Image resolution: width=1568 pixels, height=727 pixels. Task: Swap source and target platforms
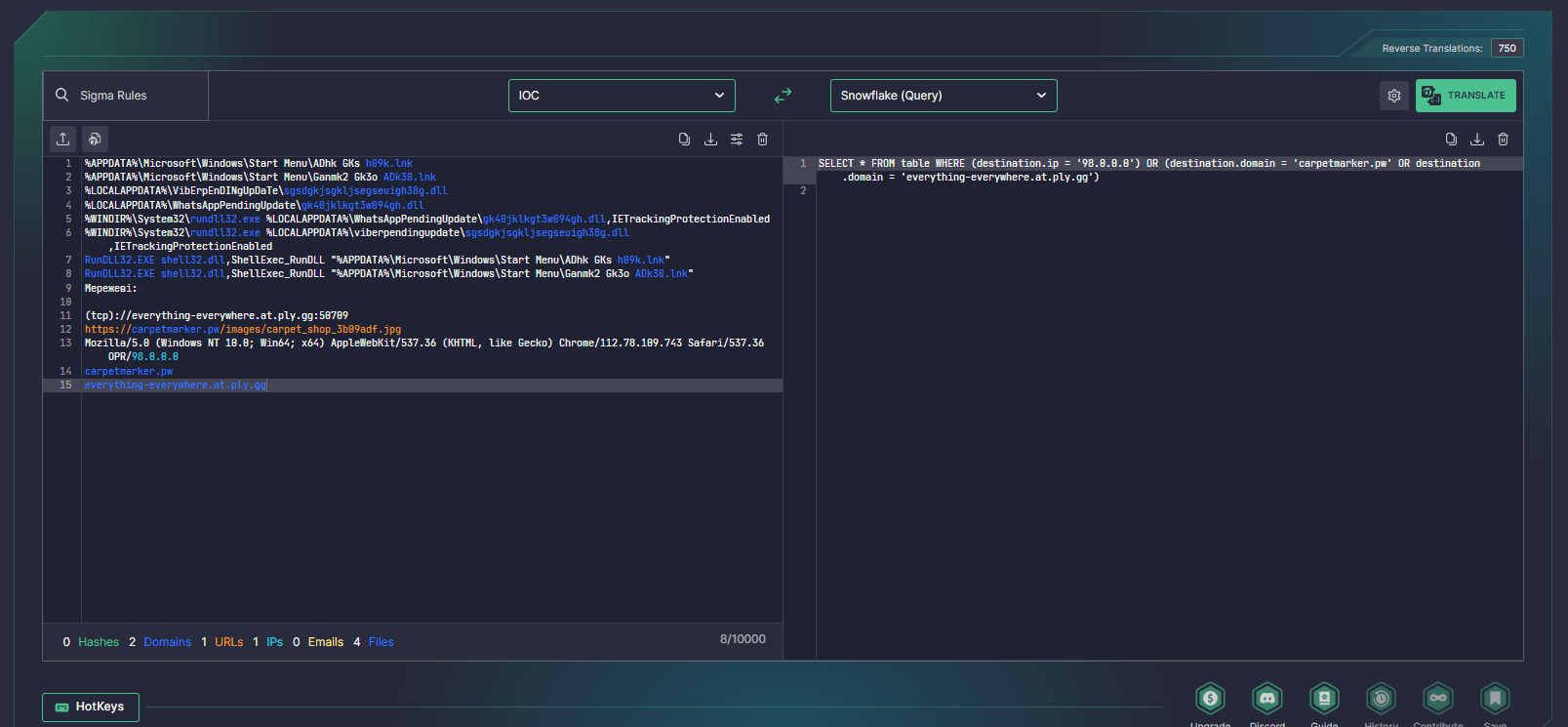783,96
